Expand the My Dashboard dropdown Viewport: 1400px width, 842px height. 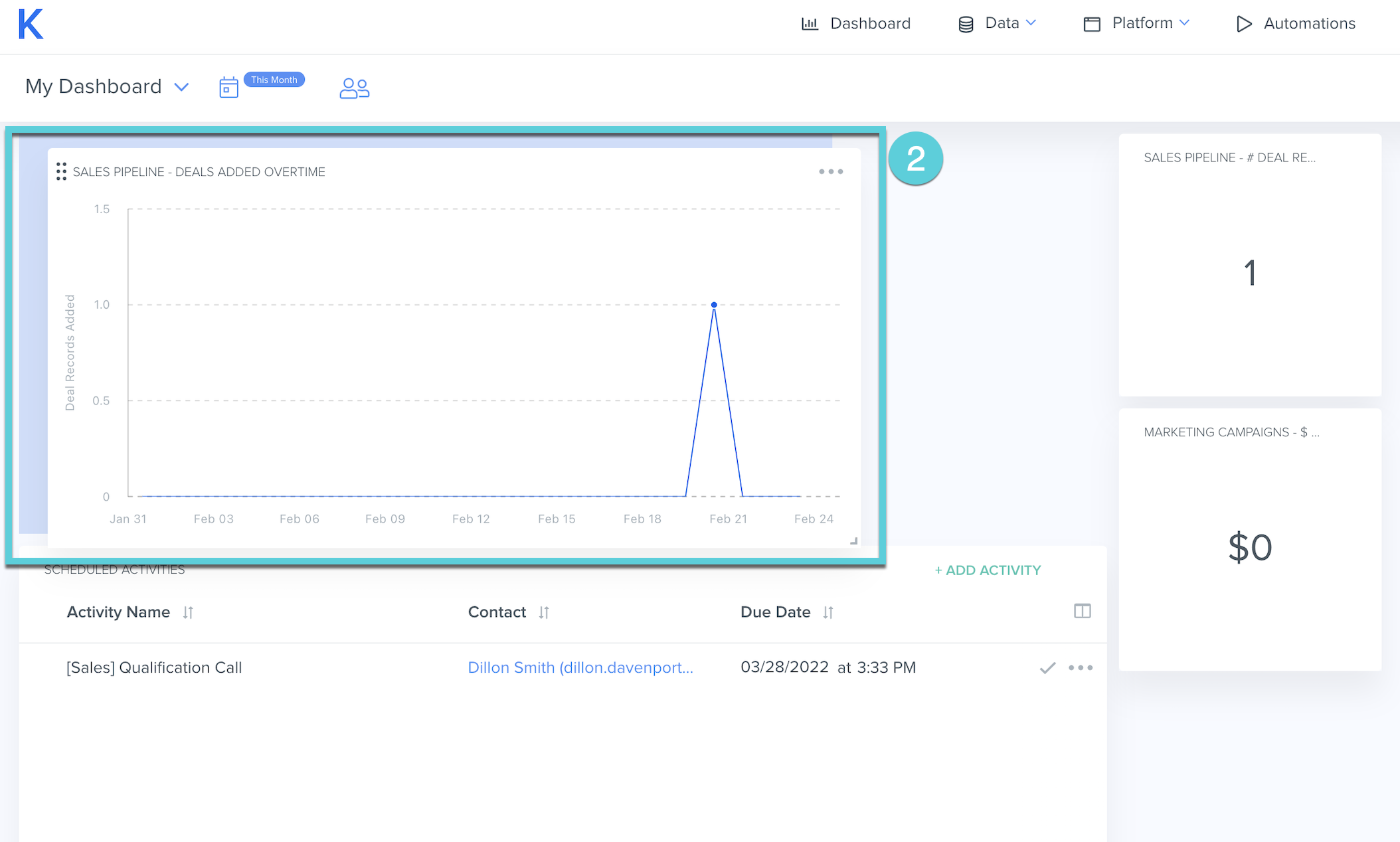click(x=181, y=87)
